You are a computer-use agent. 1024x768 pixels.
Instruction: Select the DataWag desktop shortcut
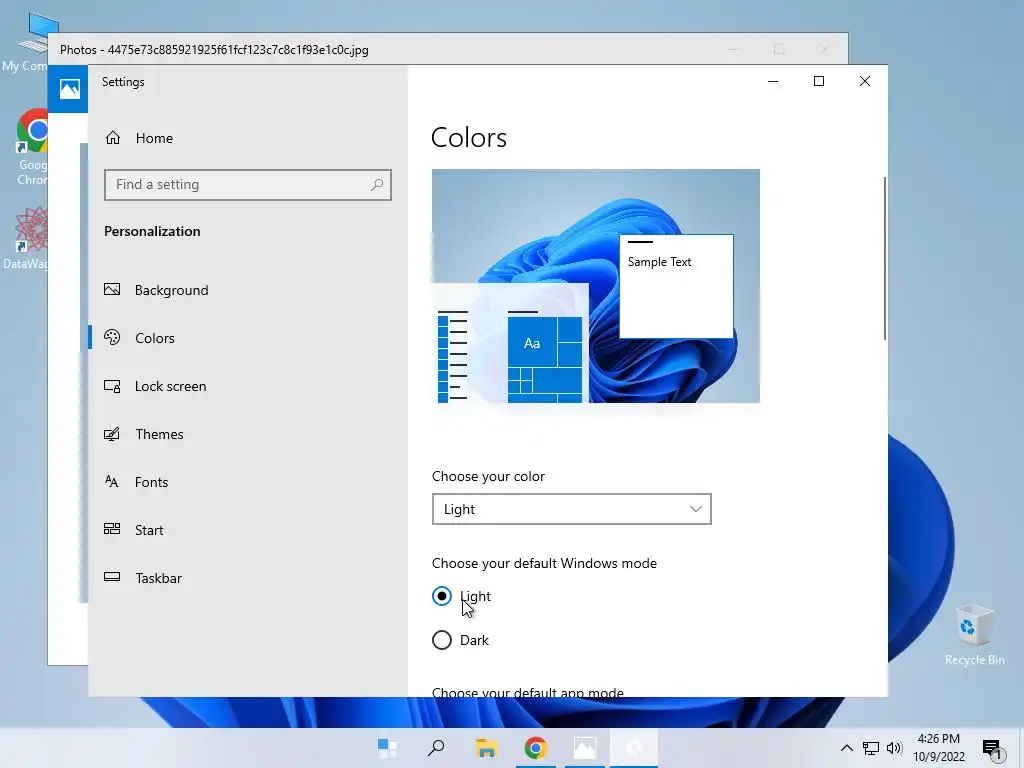[25, 238]
